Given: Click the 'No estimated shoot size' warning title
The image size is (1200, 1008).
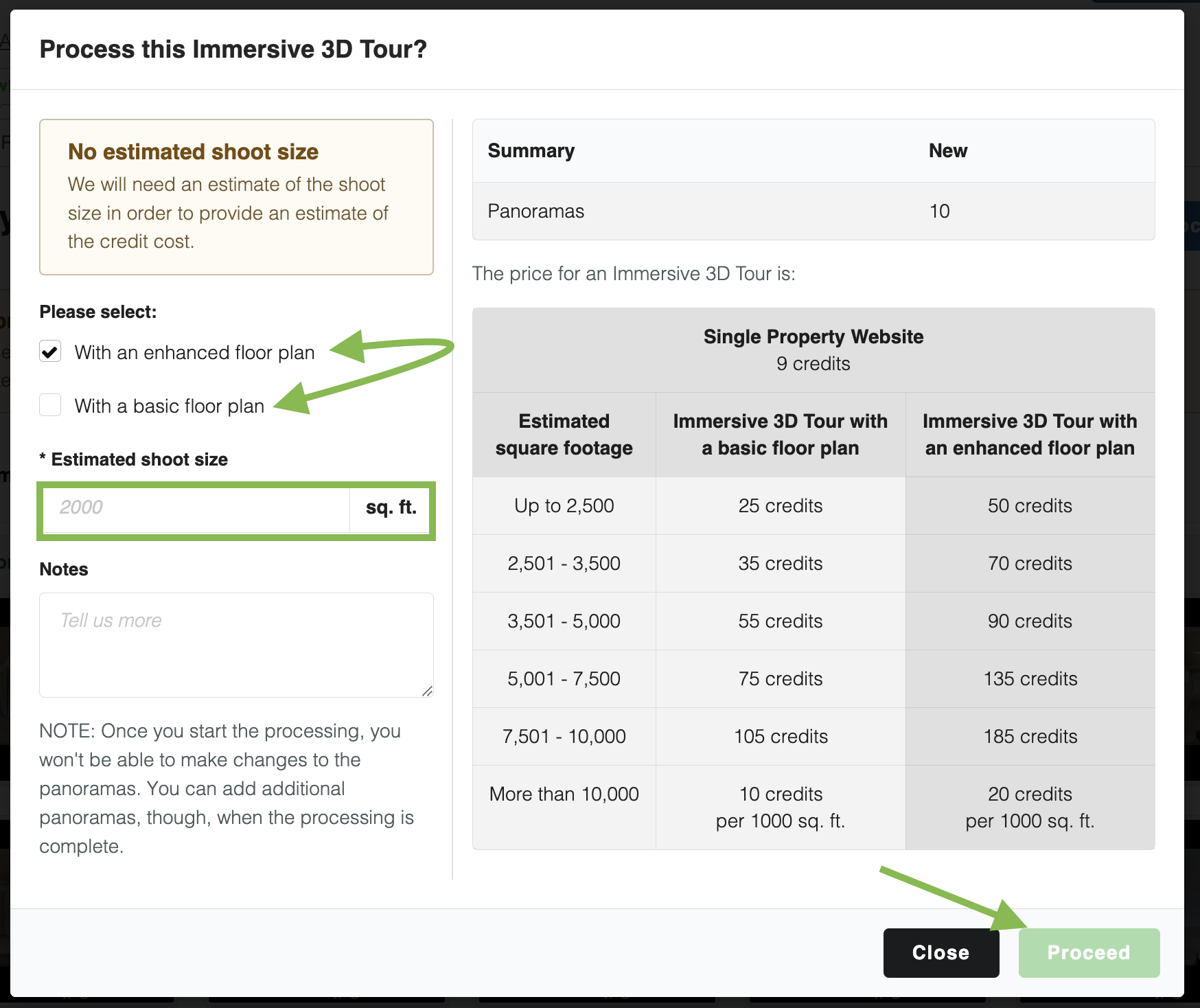Looking at the screenshot, I should pyautogui.click(x=193, y=152).
